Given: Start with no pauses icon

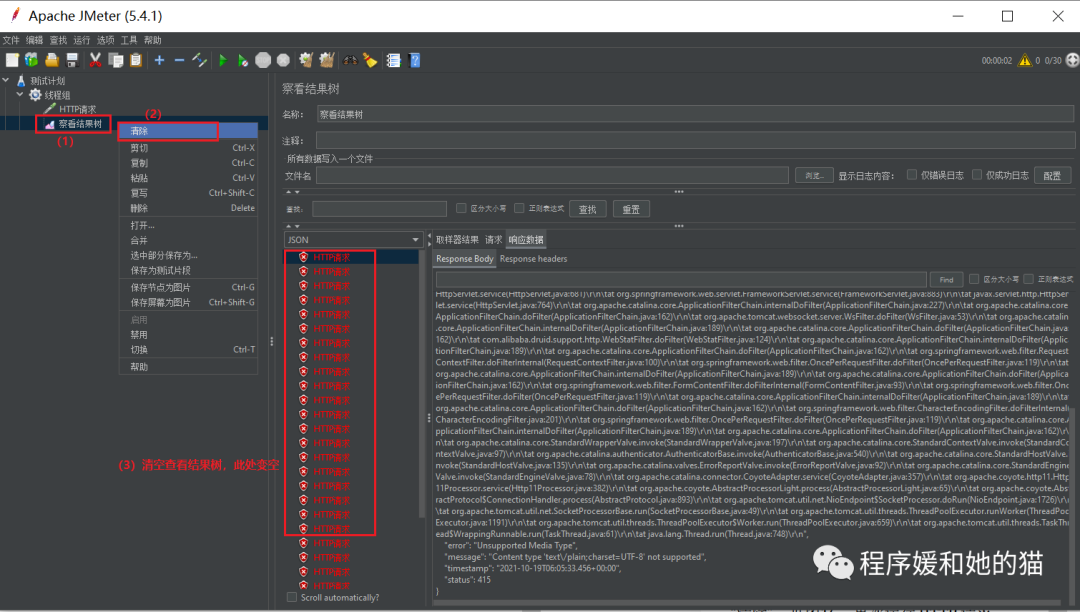Looking at the screenshot, I should [242, 61].
